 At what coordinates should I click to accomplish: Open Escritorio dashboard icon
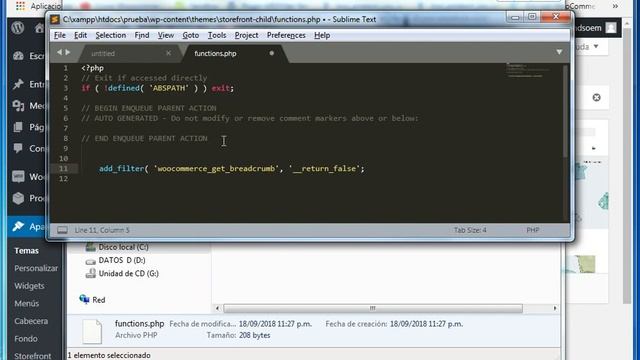click(18, 56)
